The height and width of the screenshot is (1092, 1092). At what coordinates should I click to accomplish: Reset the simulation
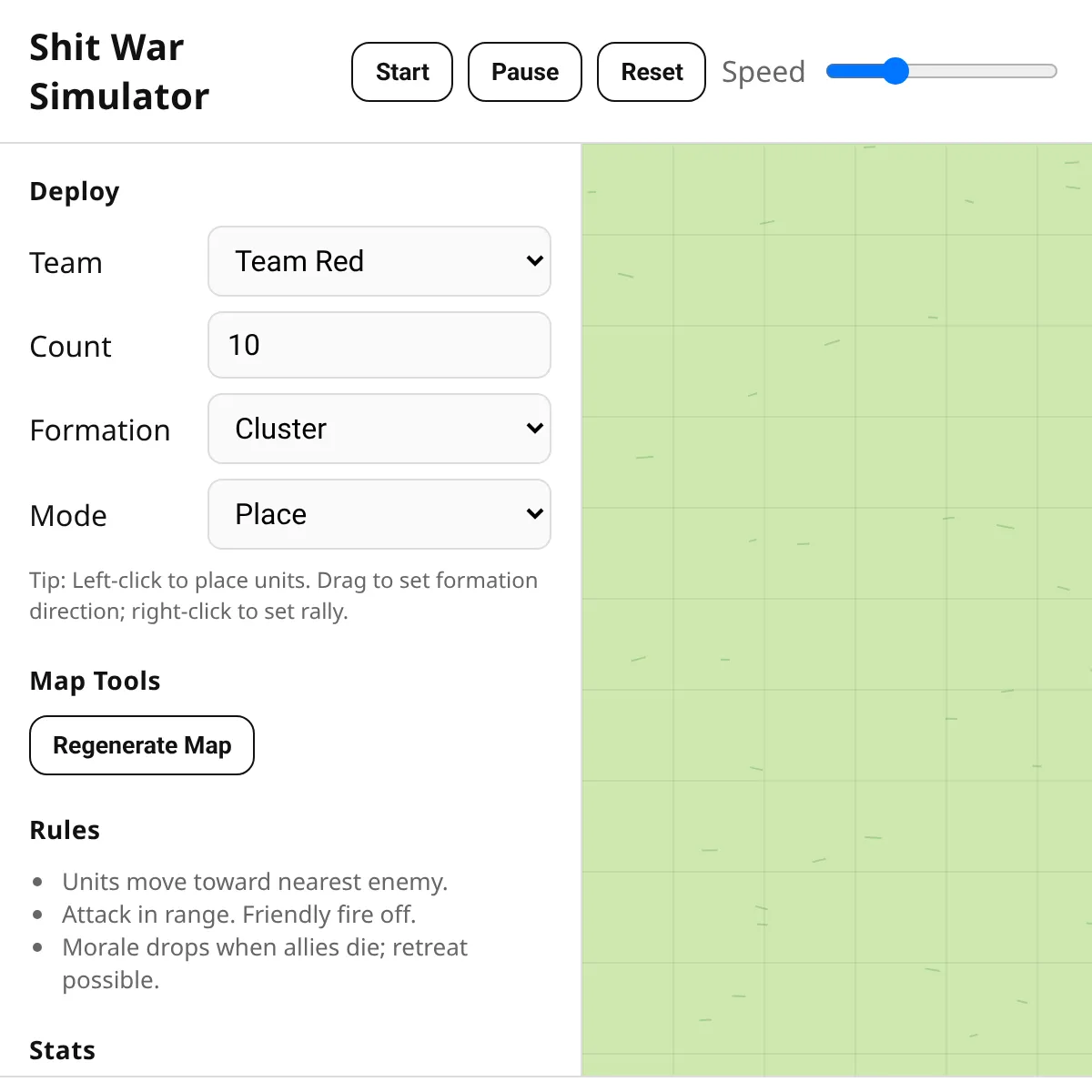tap(652, 72)
